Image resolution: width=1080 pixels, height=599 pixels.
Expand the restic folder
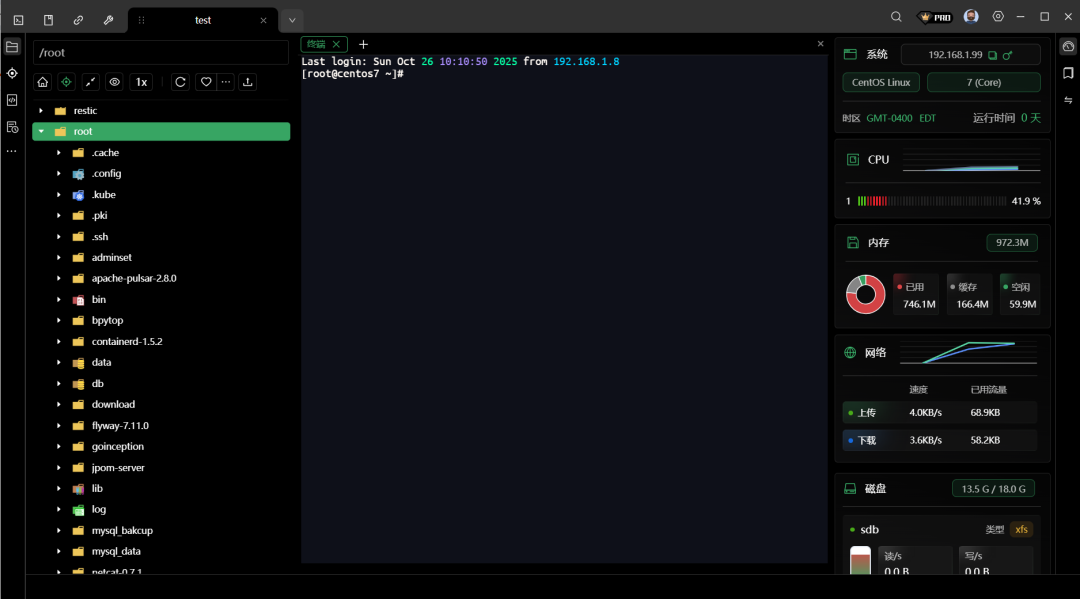point(41,110)
